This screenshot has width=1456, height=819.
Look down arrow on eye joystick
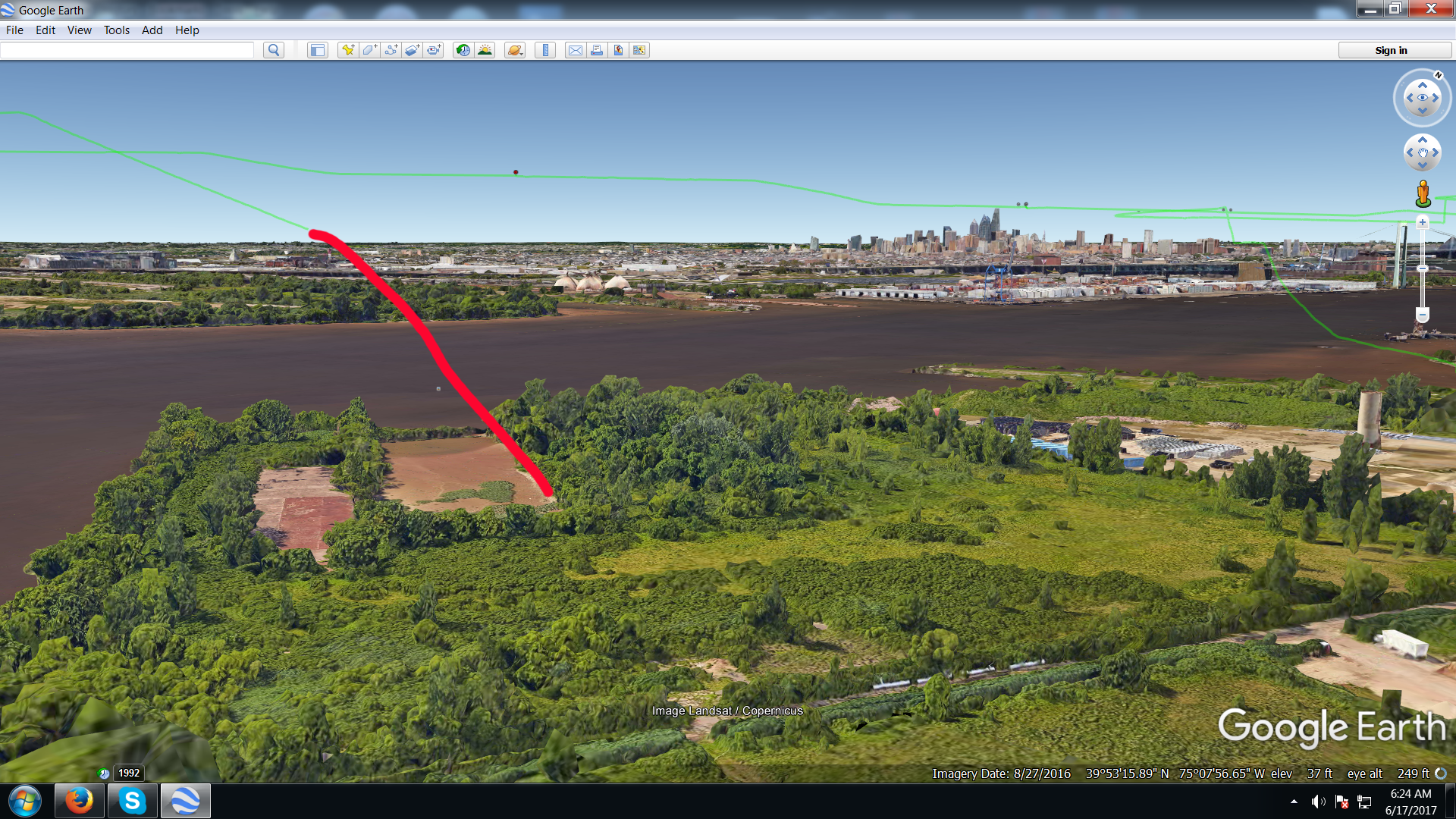(1423, 111)
